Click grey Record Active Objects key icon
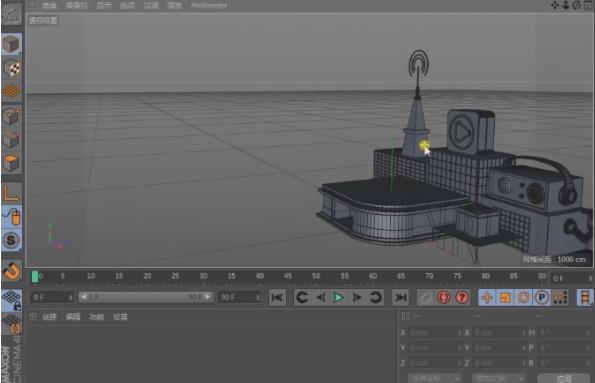This screenshot has width=595, height=383. (425, 297)
